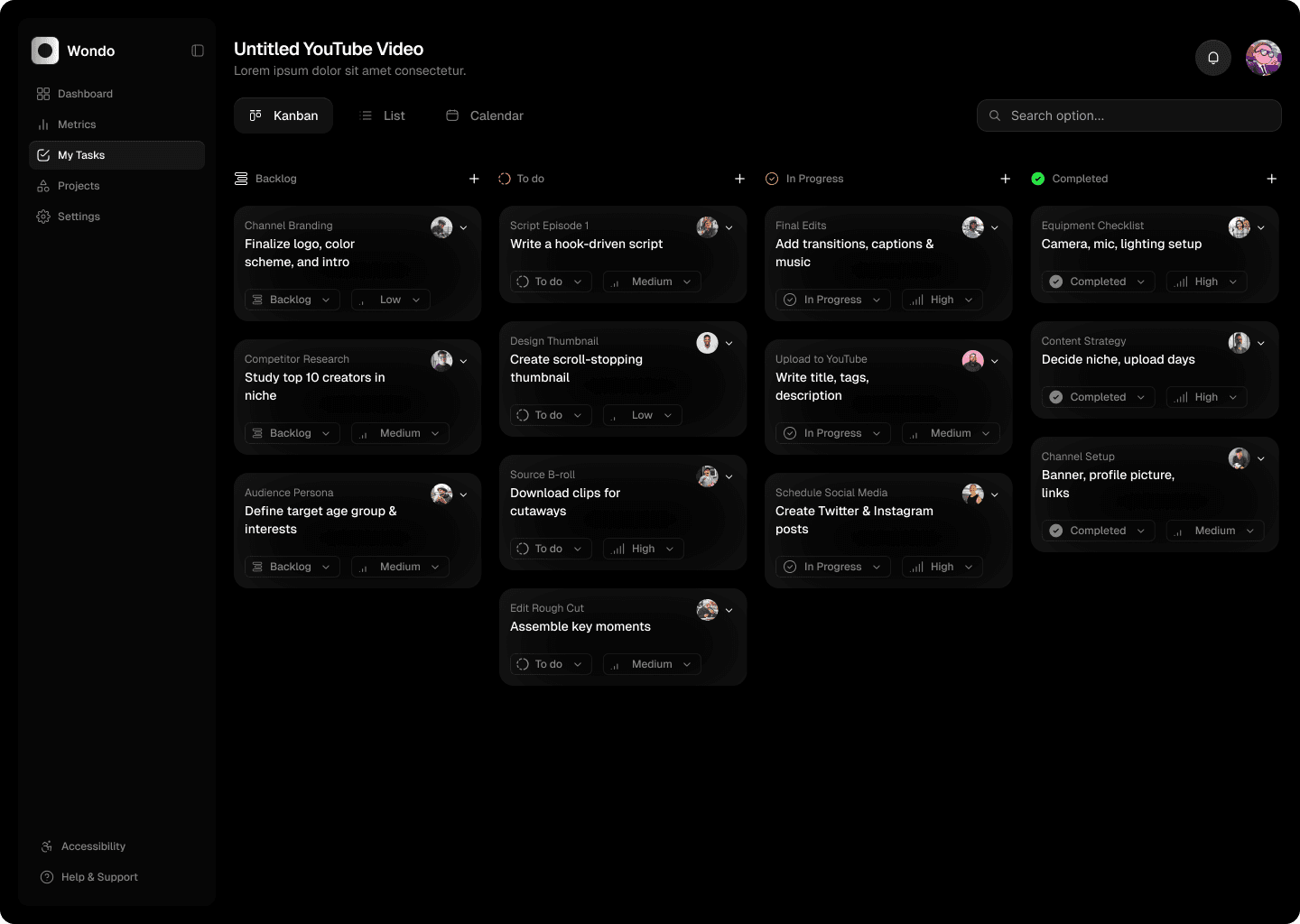
Task: Switch to the List view tab
Action: coord(383,115)
